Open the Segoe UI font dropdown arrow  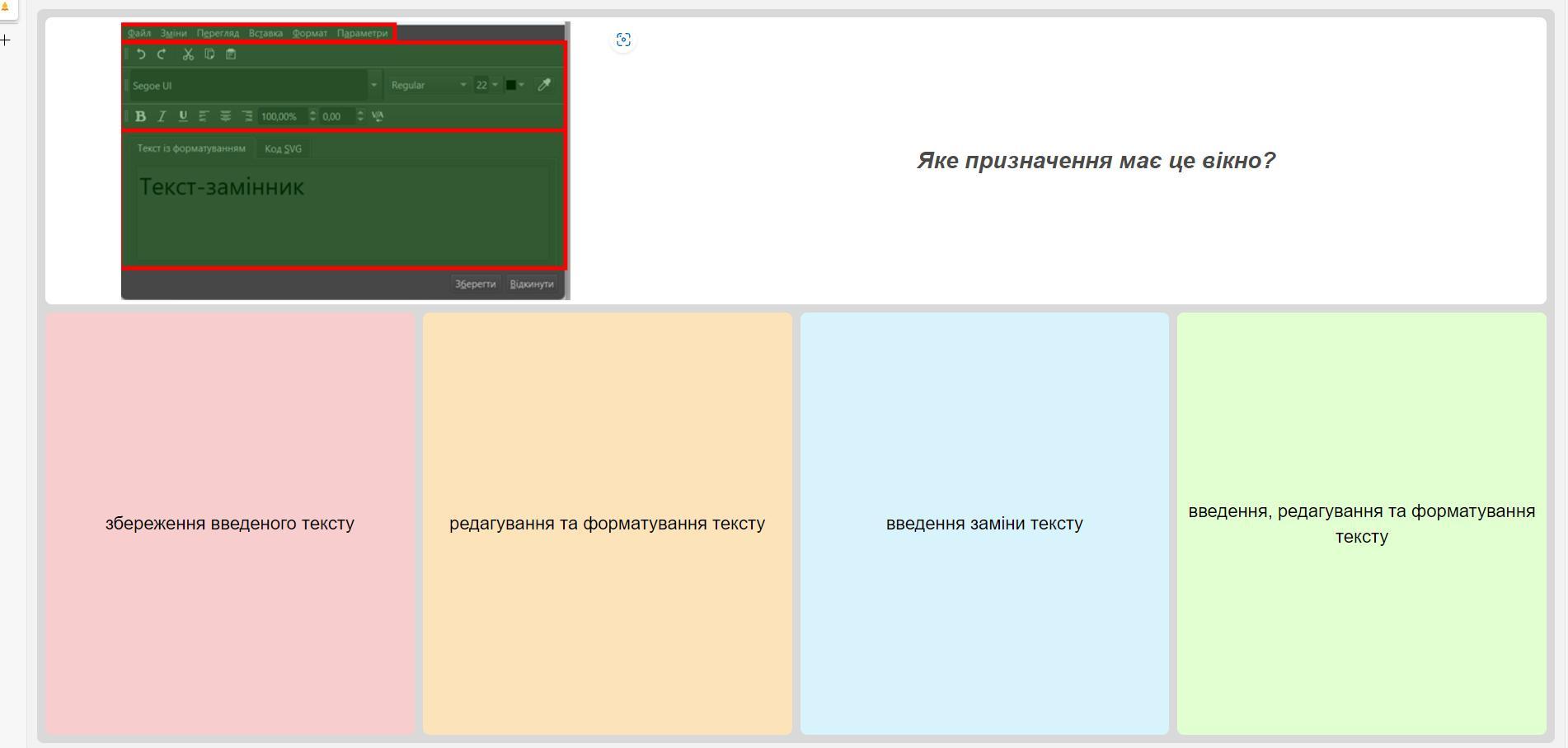click(373, 85)
